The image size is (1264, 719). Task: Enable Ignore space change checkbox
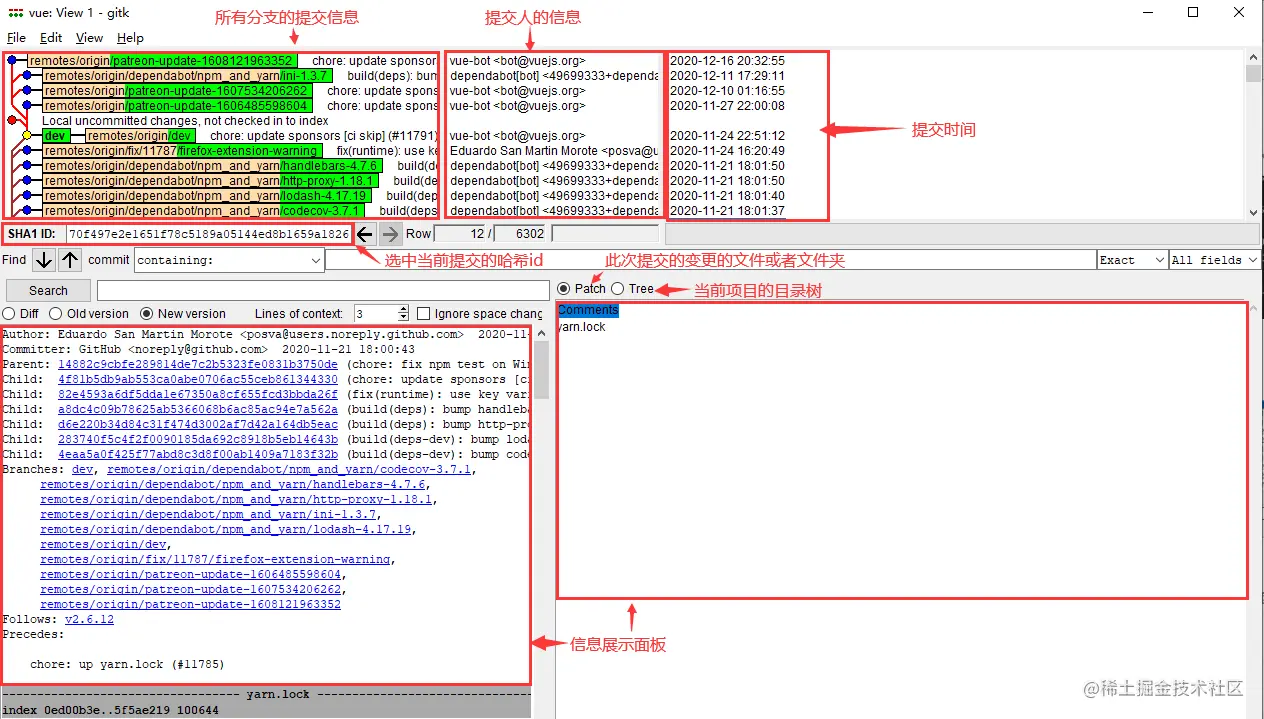[424, 314]
